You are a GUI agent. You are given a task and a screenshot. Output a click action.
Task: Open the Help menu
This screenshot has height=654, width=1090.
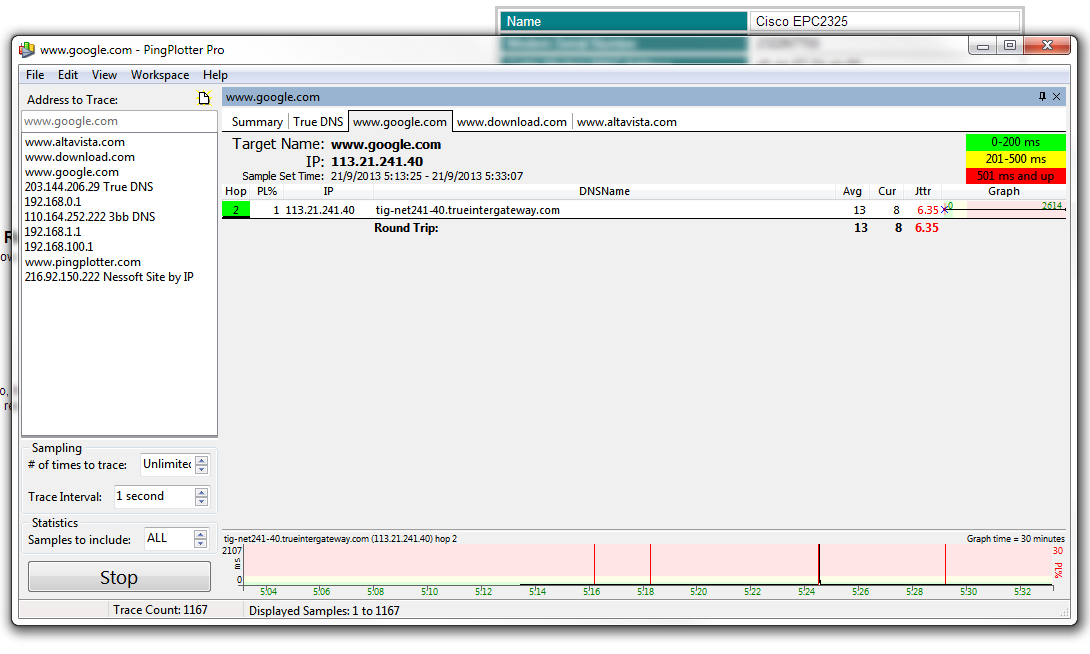click(x=215, y=74)
